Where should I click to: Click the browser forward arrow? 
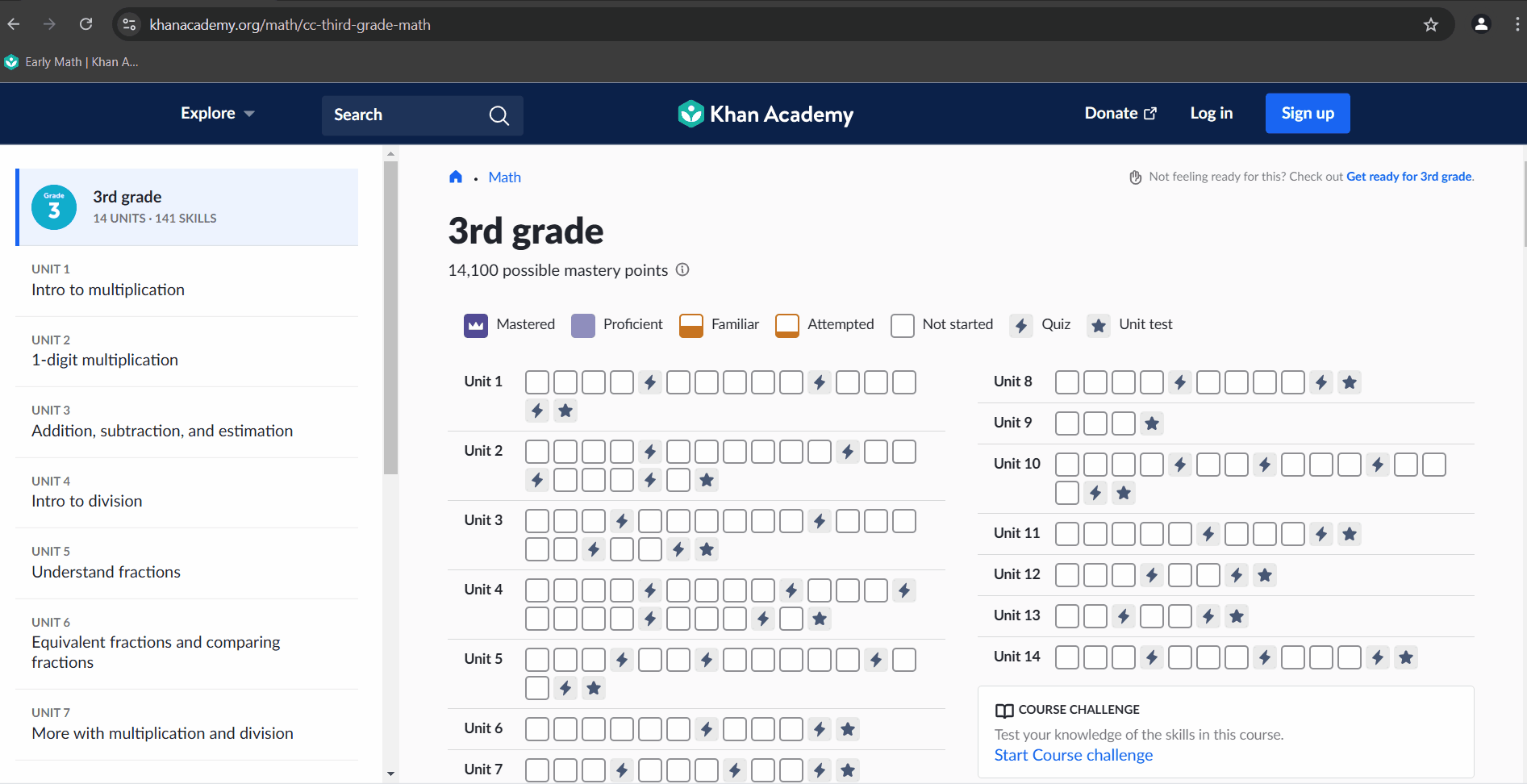[x=49, y=24]
